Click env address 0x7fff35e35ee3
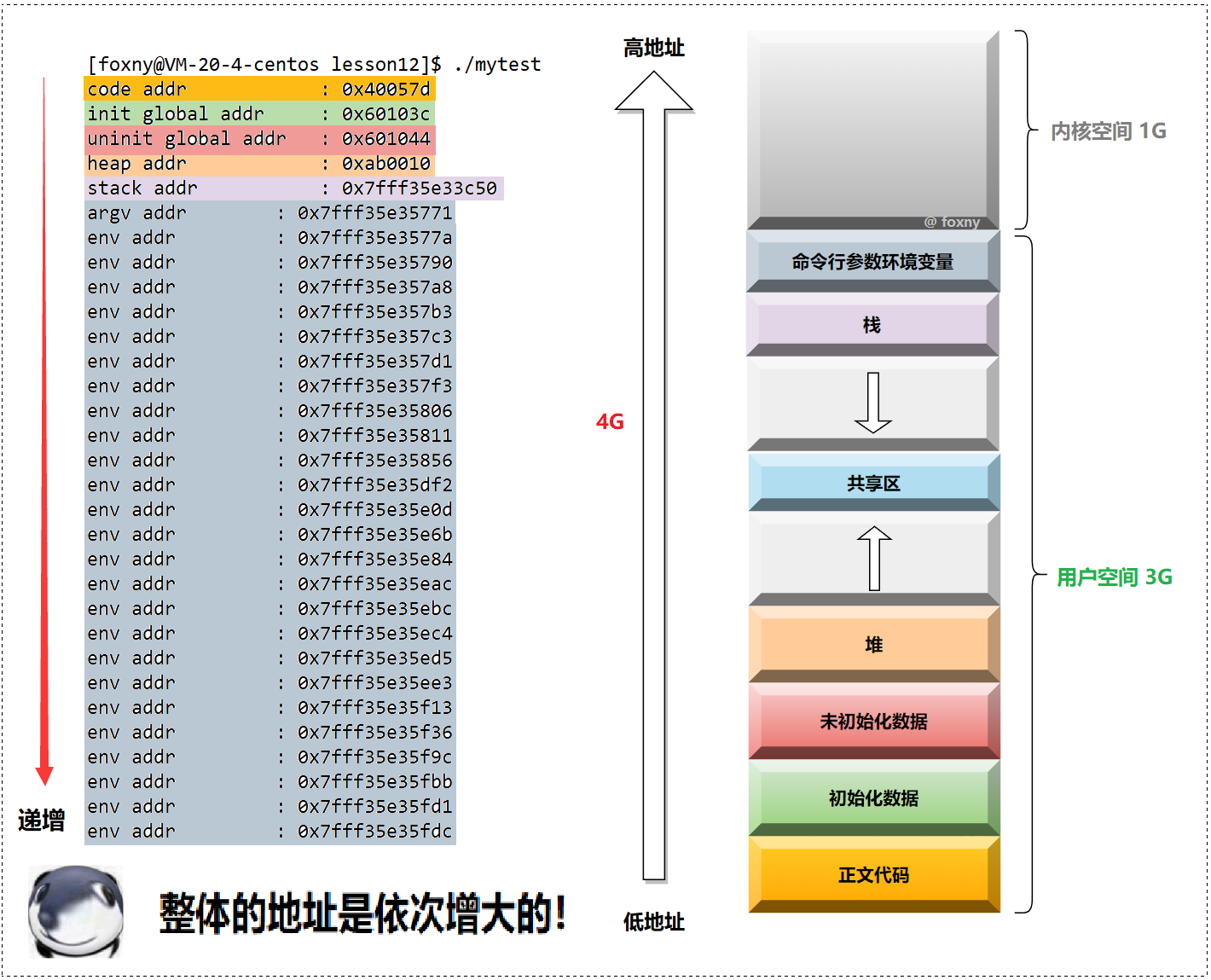The width and height of the screenshot is (1211, 980). tap(375, 682)
